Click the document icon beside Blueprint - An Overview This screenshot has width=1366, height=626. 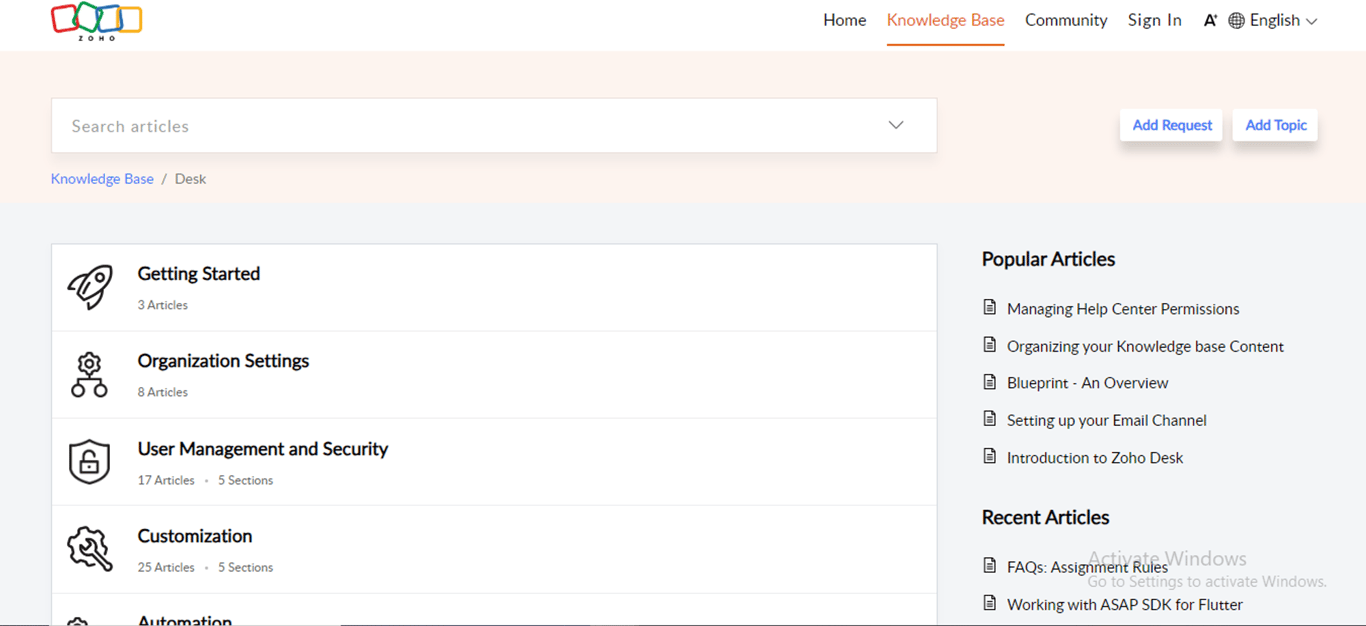988,382
